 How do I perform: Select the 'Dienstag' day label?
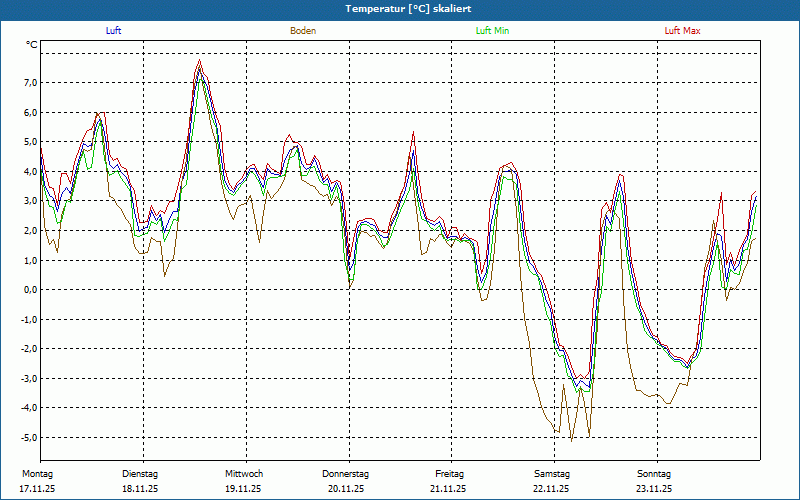[x=140, y=473]
